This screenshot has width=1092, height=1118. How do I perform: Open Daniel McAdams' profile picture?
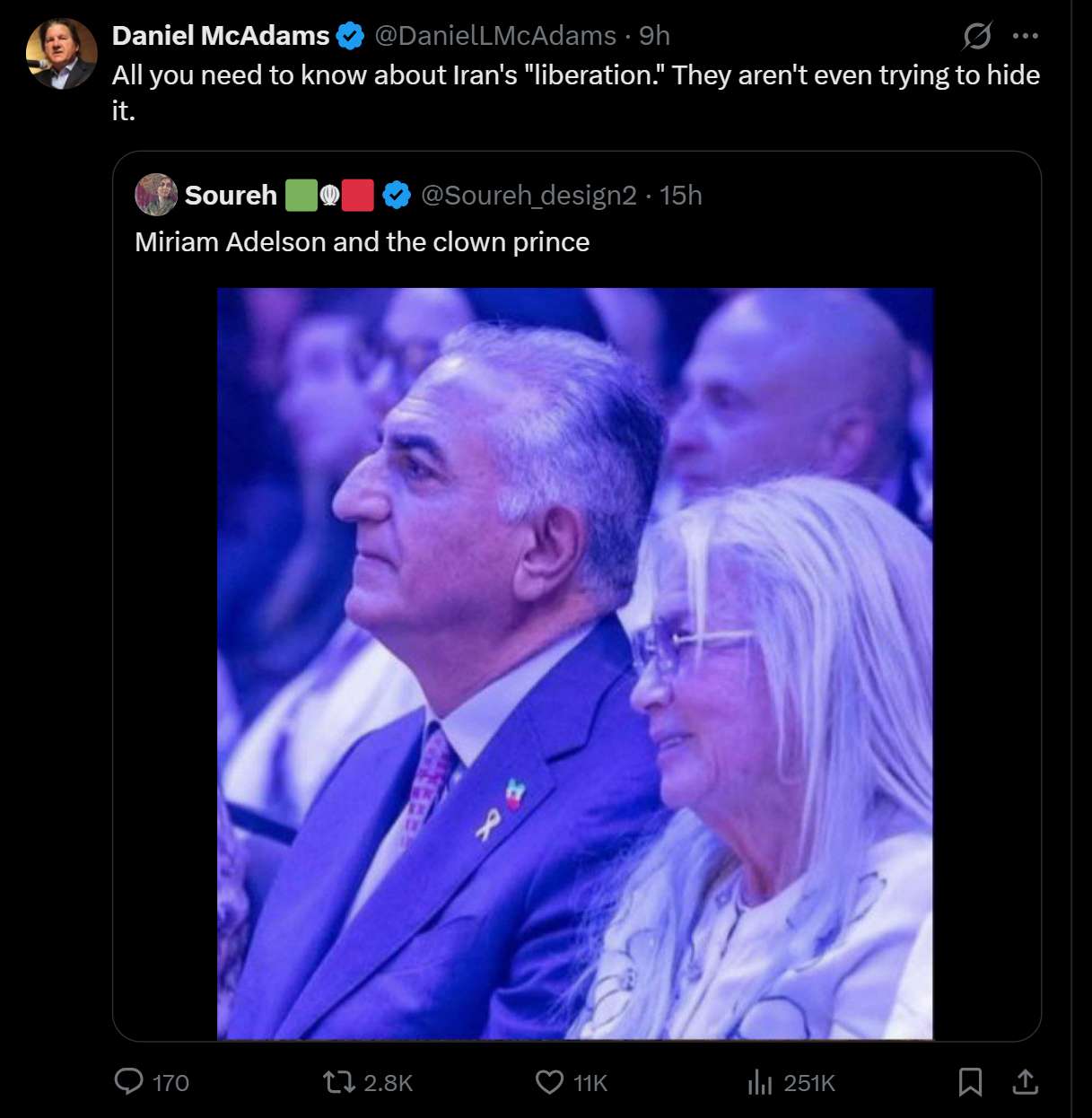pos(61,53)
